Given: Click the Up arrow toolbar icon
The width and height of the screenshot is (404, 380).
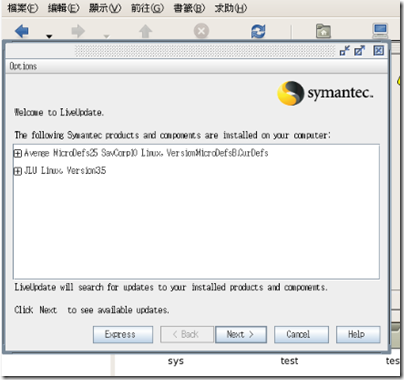Looking at the screenshot, I should 145,31.
